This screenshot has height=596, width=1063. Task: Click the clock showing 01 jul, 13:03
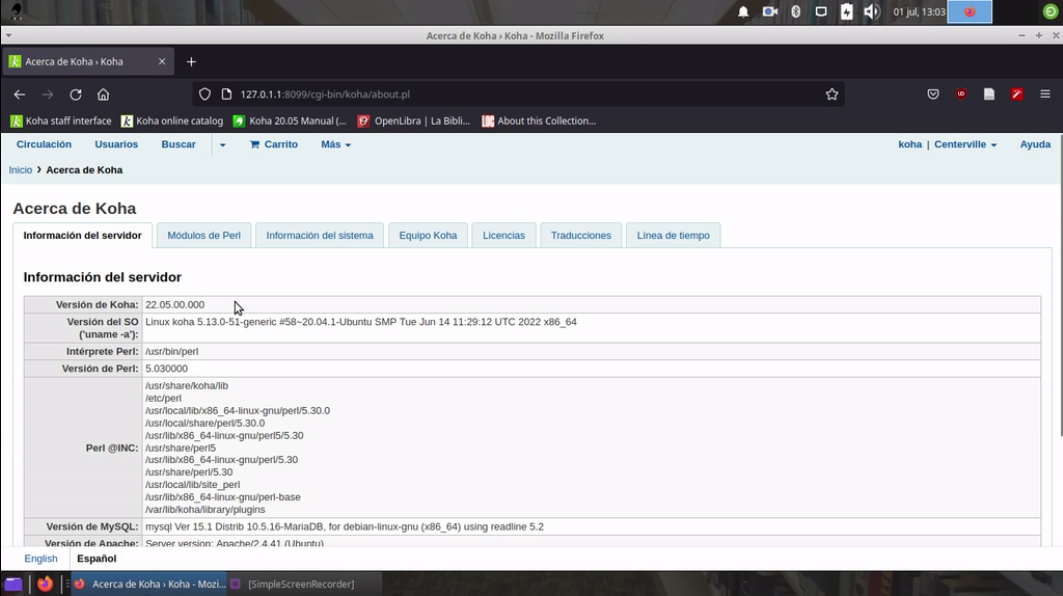click(x=919, y=12)
